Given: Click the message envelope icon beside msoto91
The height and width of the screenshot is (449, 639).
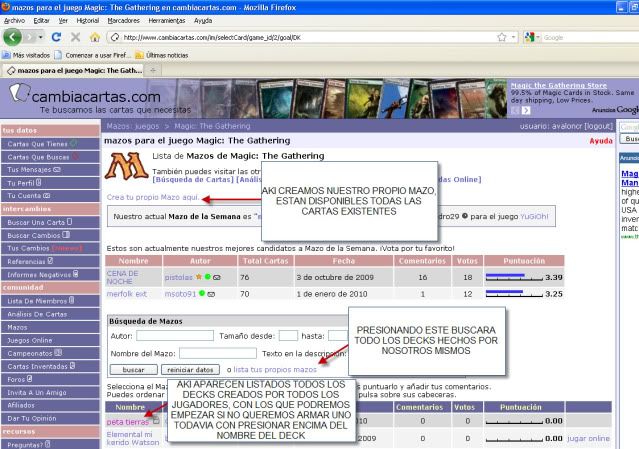Looking at the screenshot, I should tap(211, 294).
